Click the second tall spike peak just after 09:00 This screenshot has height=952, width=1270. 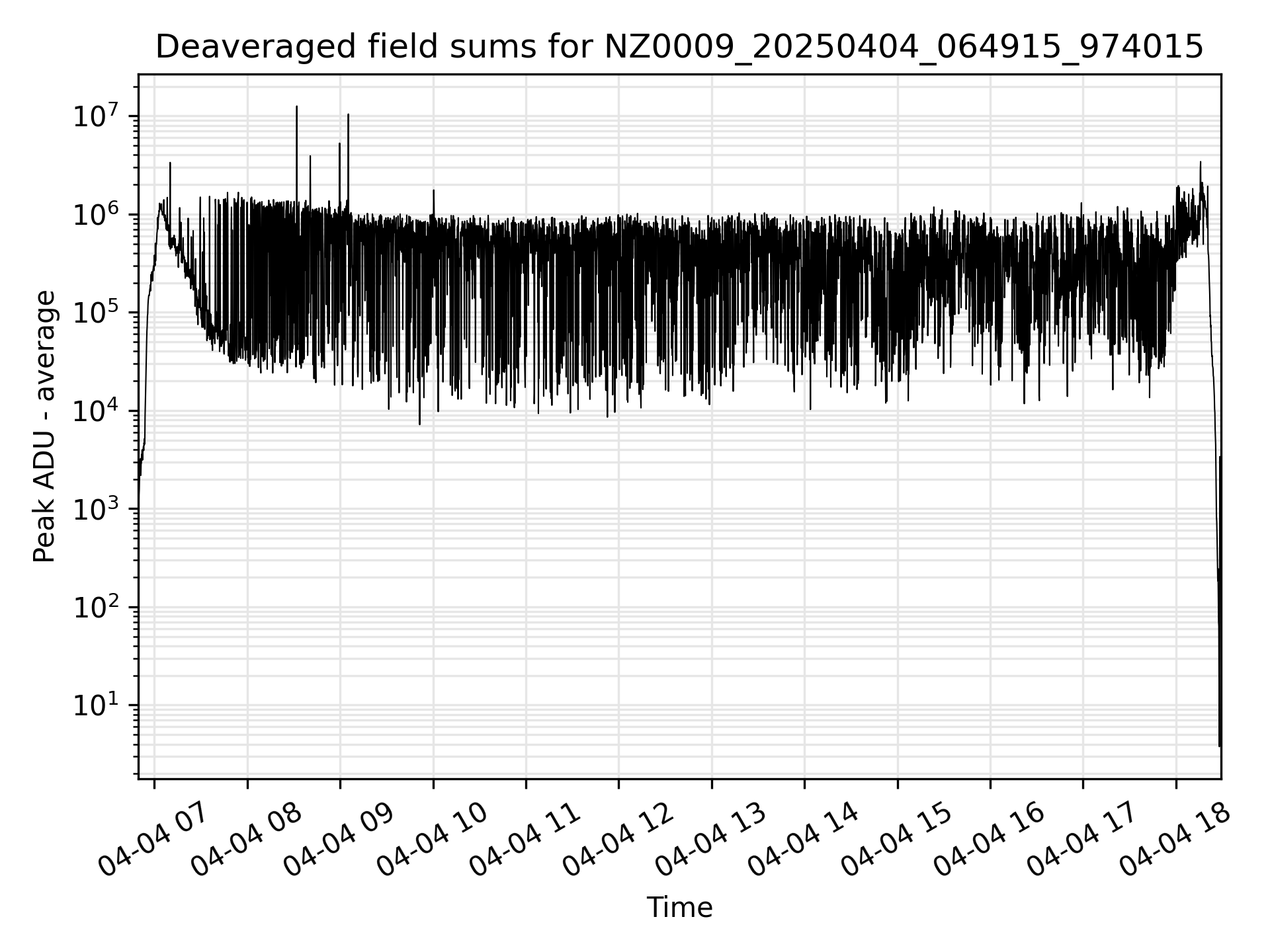tap(348, 114)
